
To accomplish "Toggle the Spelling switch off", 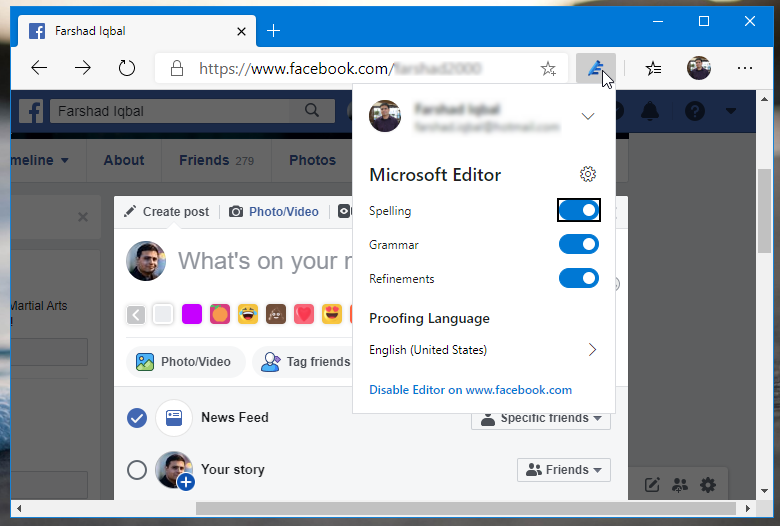I will [x=578, y=211].
